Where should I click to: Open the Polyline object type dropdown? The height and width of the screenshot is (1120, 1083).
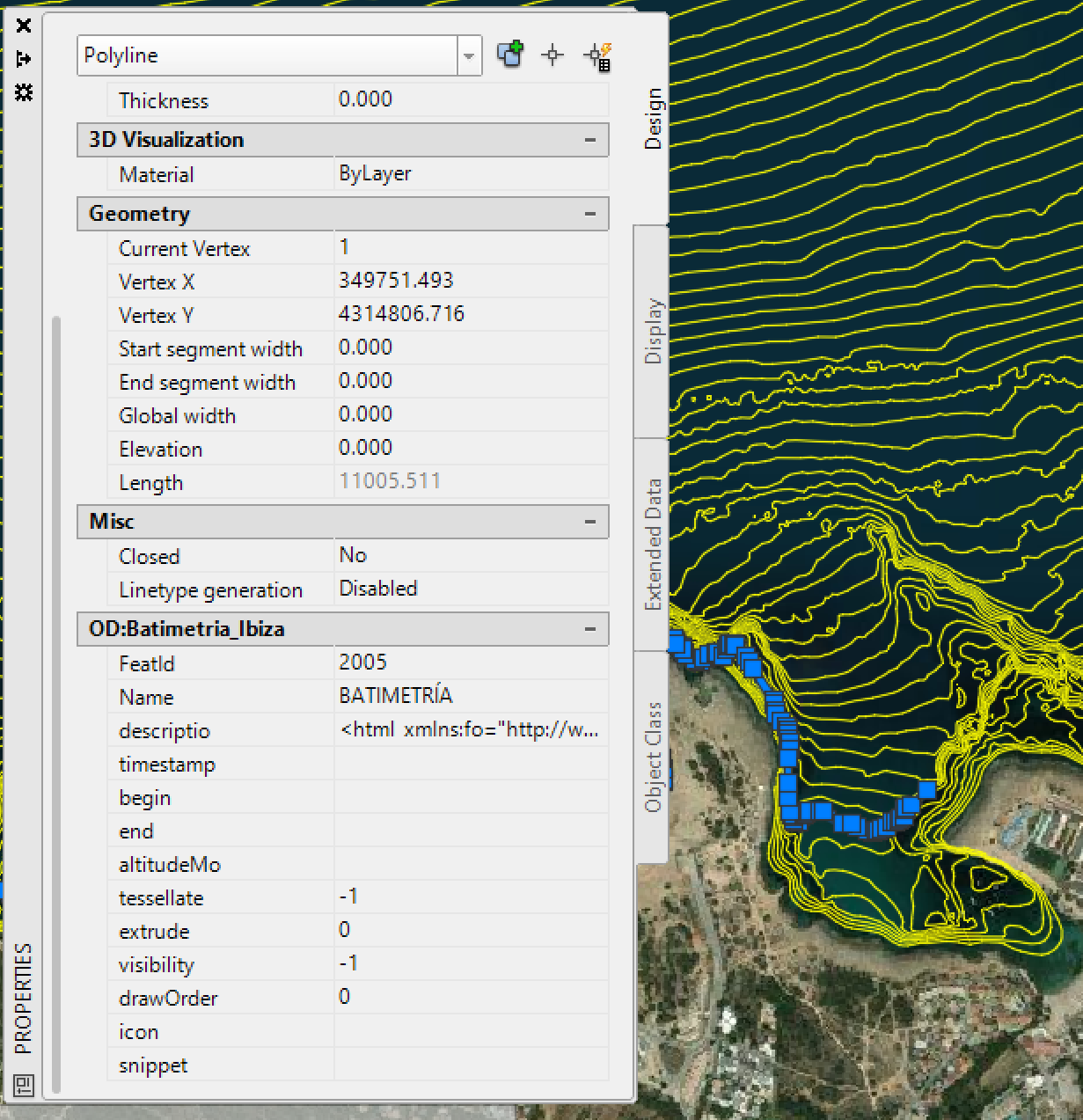469,56
